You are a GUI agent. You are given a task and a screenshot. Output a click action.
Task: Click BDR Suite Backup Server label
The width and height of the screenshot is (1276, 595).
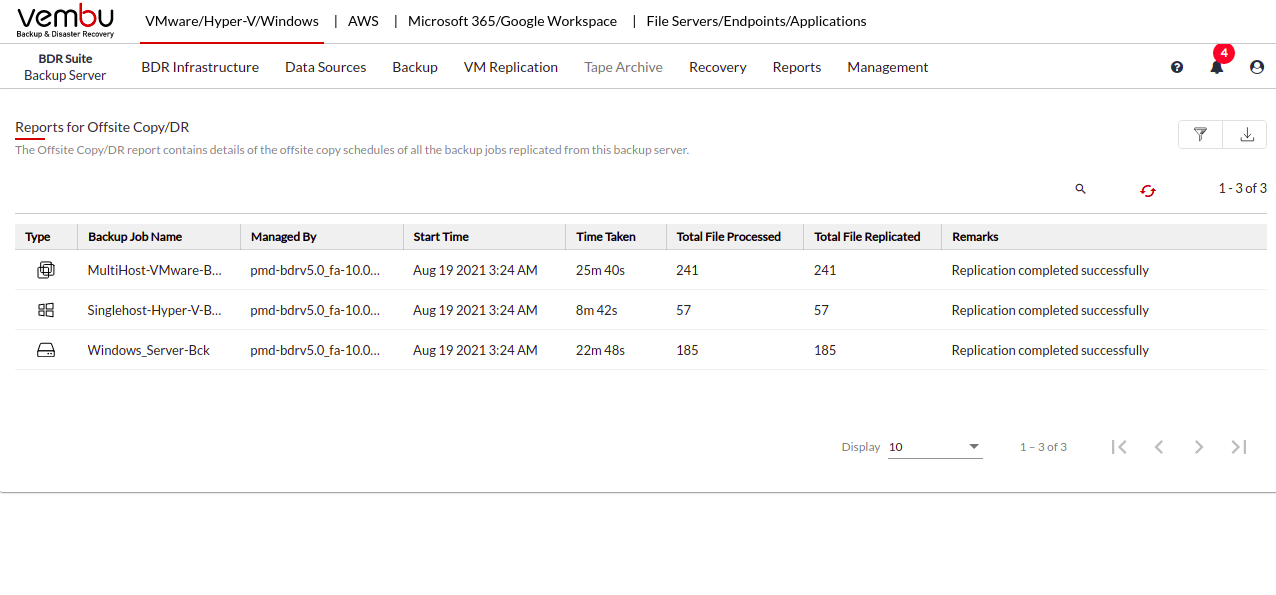pyautogui.click(x=65, y=67)
